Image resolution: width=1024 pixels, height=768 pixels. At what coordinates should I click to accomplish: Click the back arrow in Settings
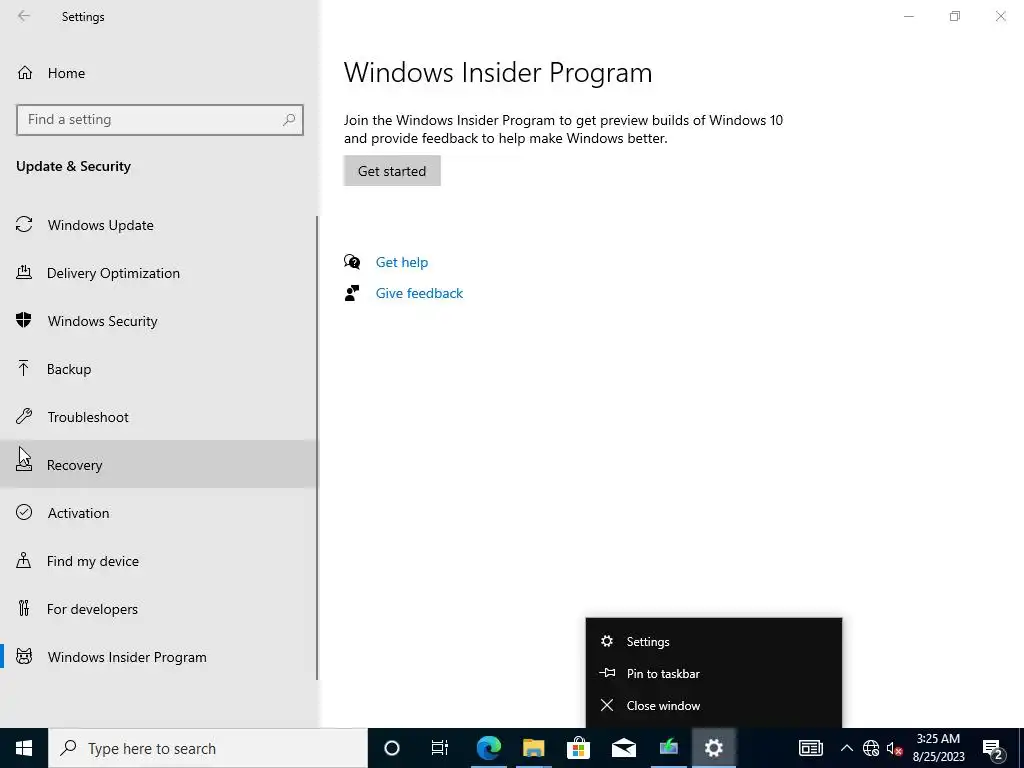[x=24, y=16]
